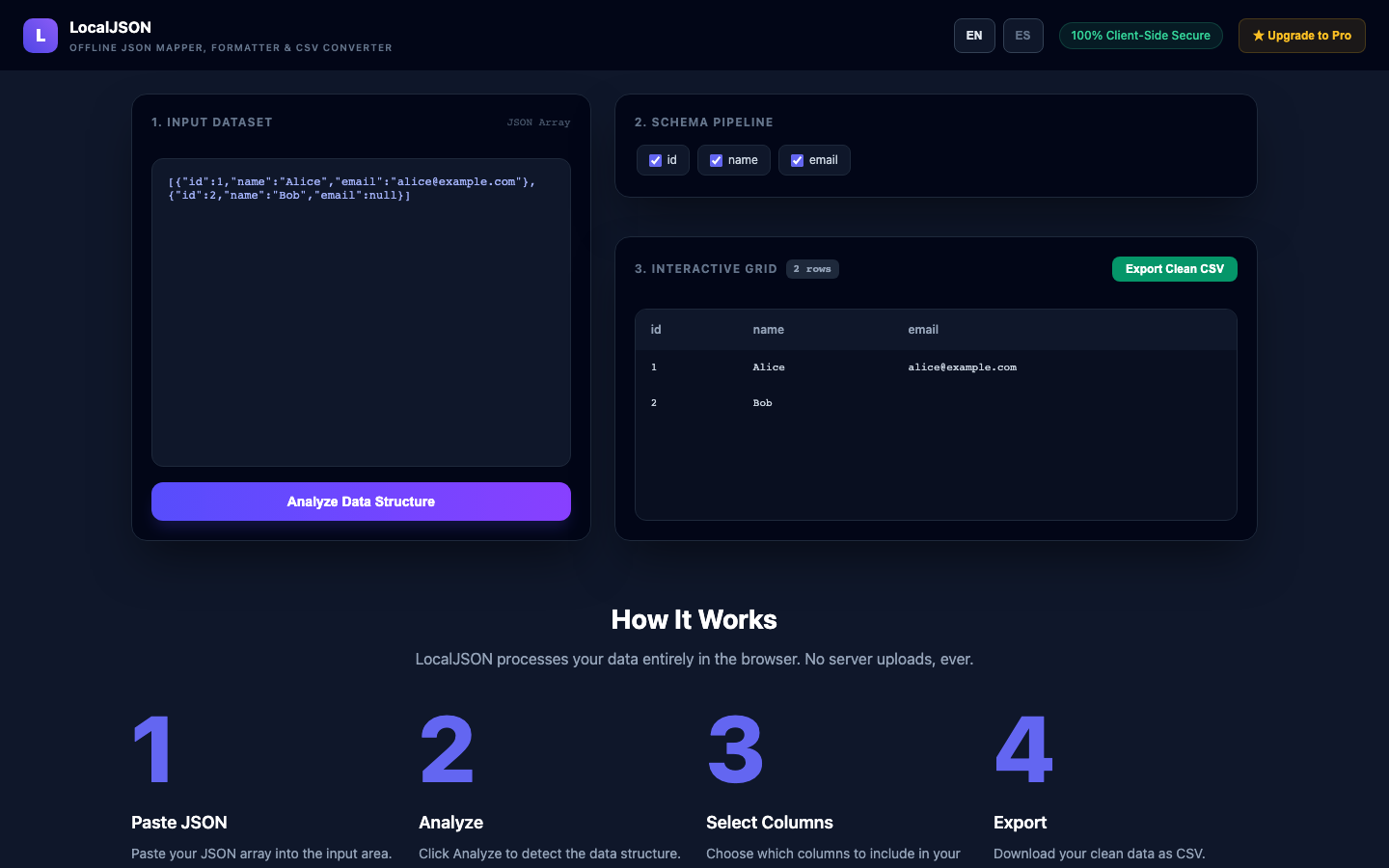Image resolution: width=1389 pixels, height=868 pixels.
Task: Click the large step number 1
Action: click(151, 749)
